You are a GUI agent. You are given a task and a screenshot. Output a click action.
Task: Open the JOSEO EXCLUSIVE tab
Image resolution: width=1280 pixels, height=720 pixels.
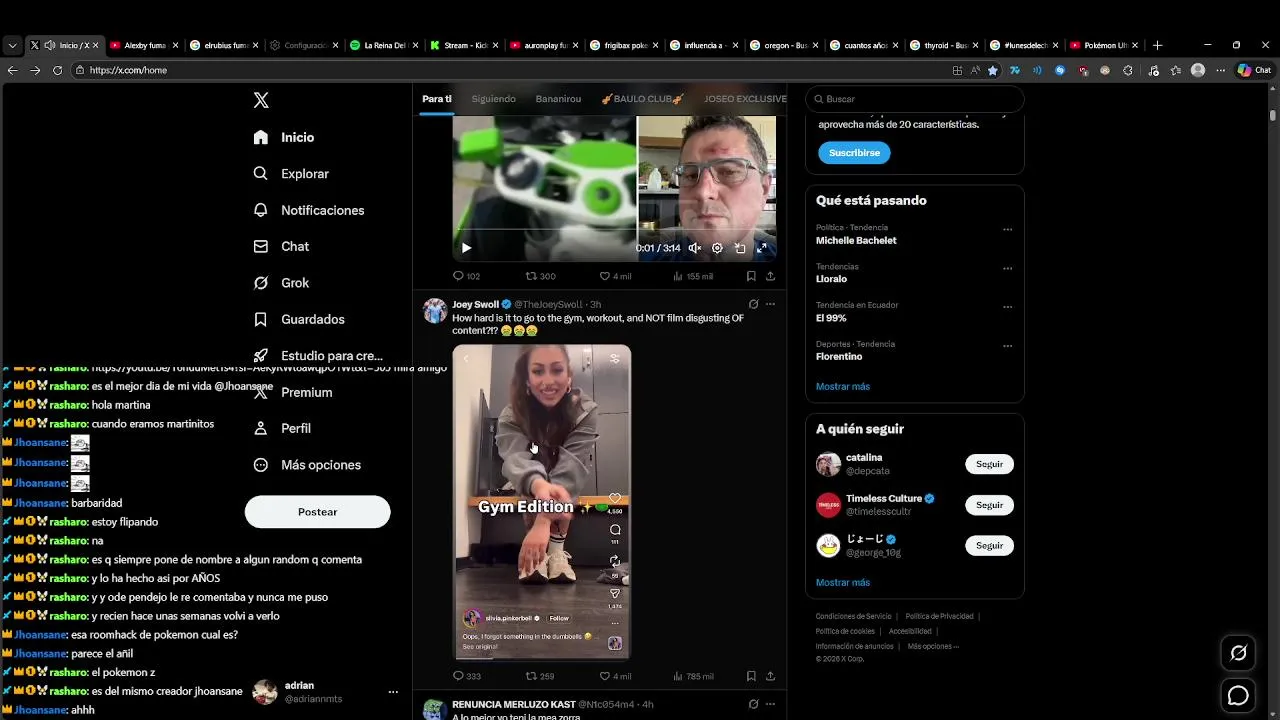(745, 99)
